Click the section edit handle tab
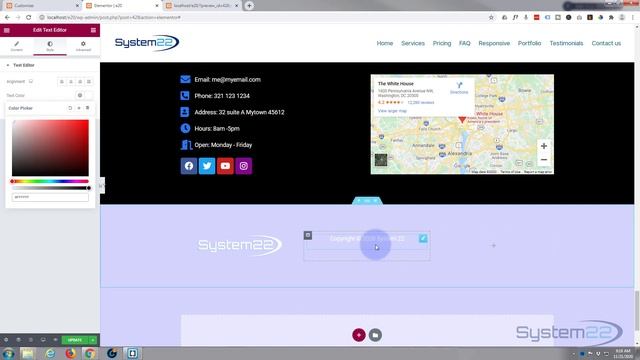 (367, 200)
